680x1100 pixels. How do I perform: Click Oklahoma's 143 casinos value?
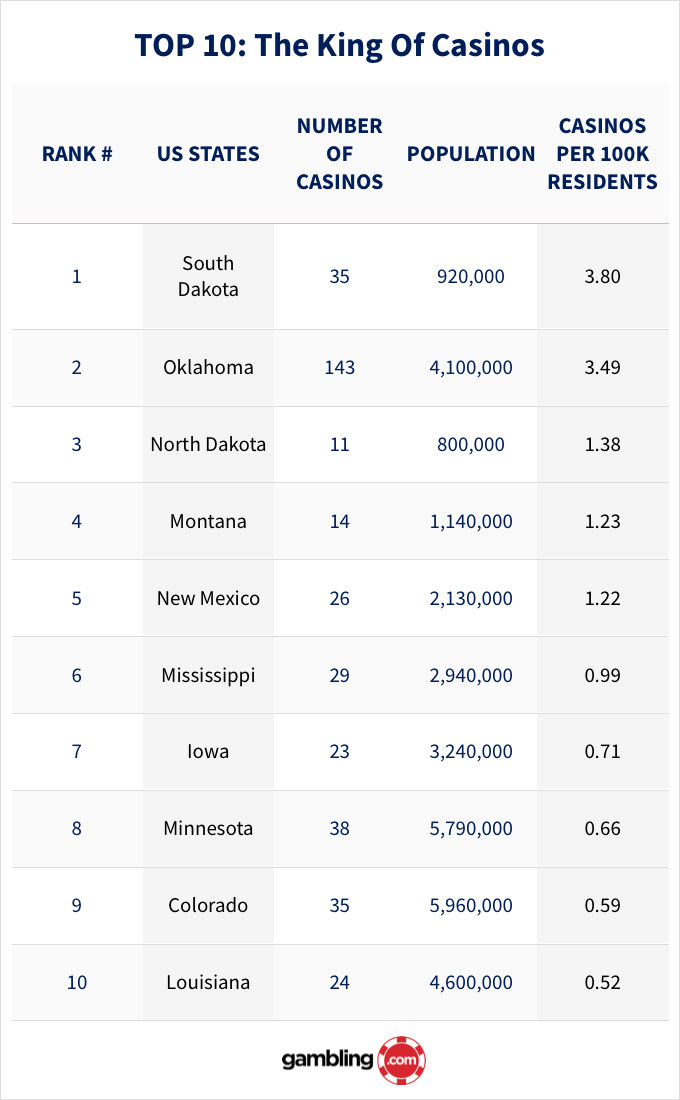pos(340,367)
